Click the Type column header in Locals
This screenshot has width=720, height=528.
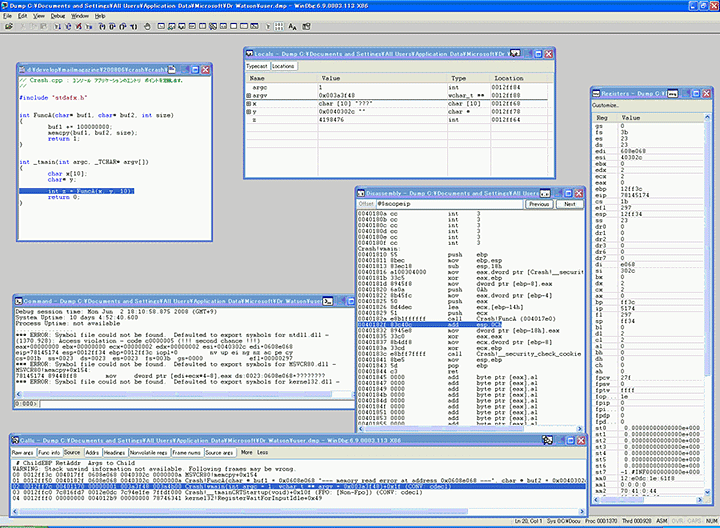pyautogui.click(x=468, y=79)
